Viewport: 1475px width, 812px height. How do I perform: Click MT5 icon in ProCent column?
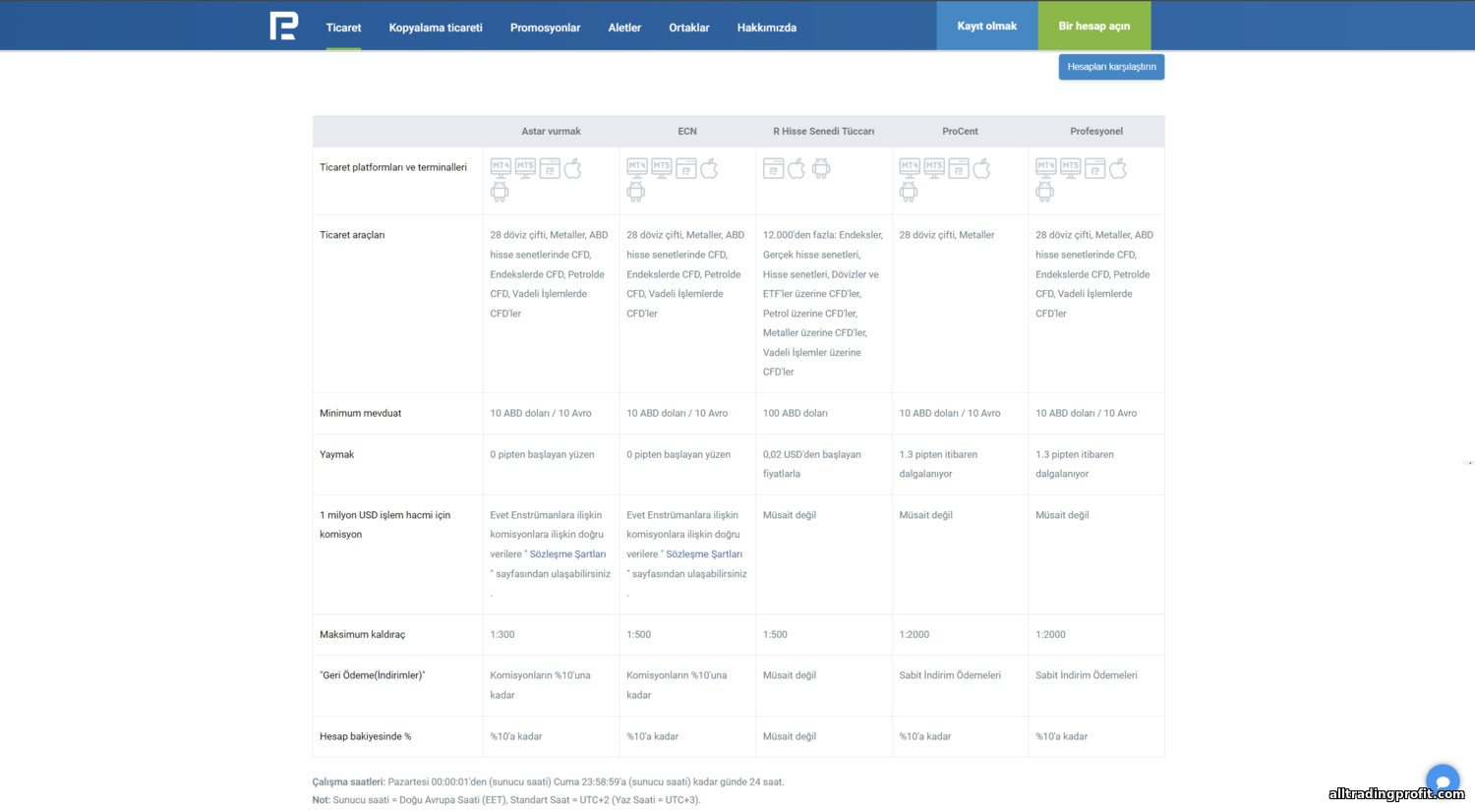point(934,168)
